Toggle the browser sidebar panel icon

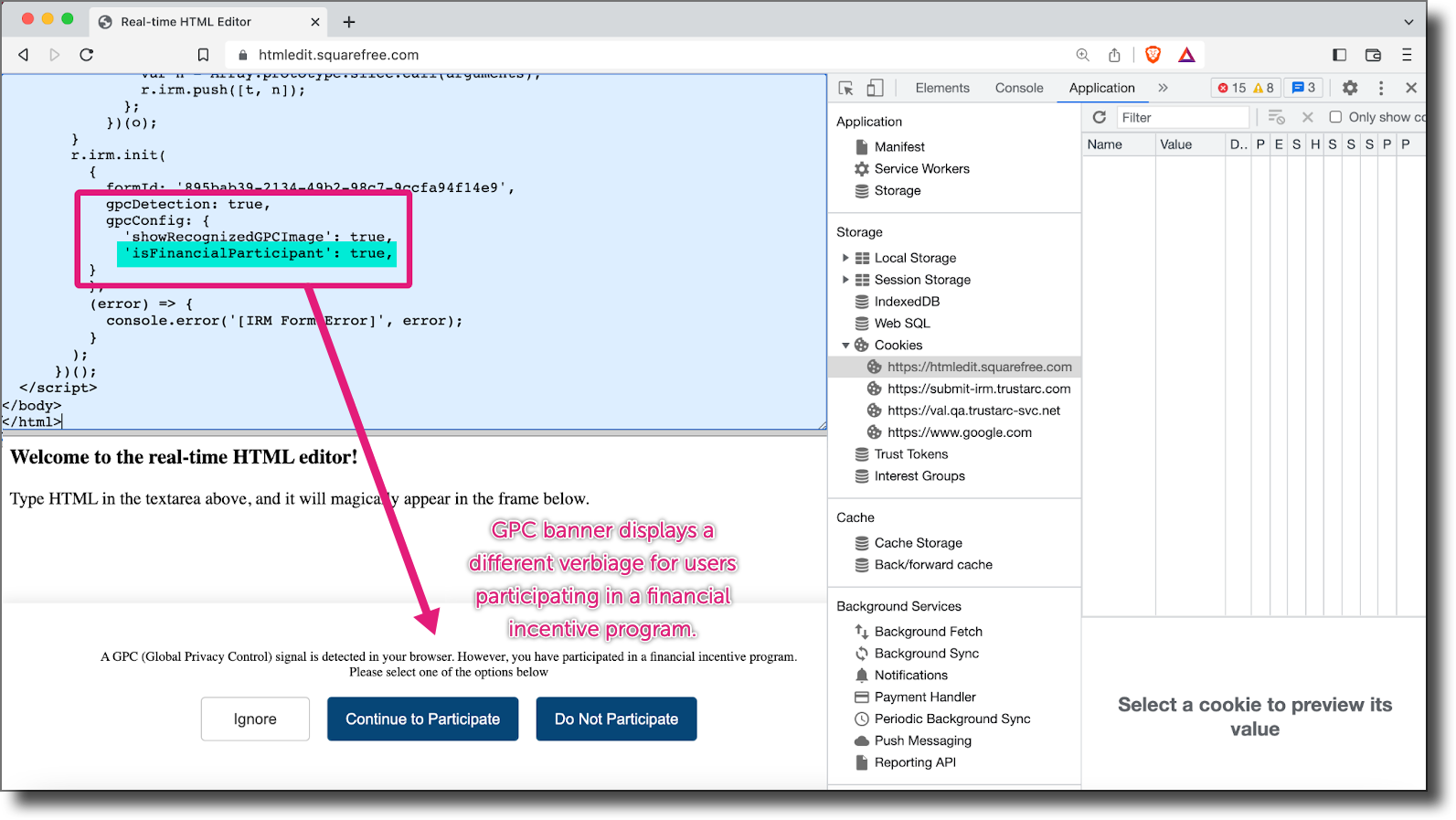[1340, 55]
